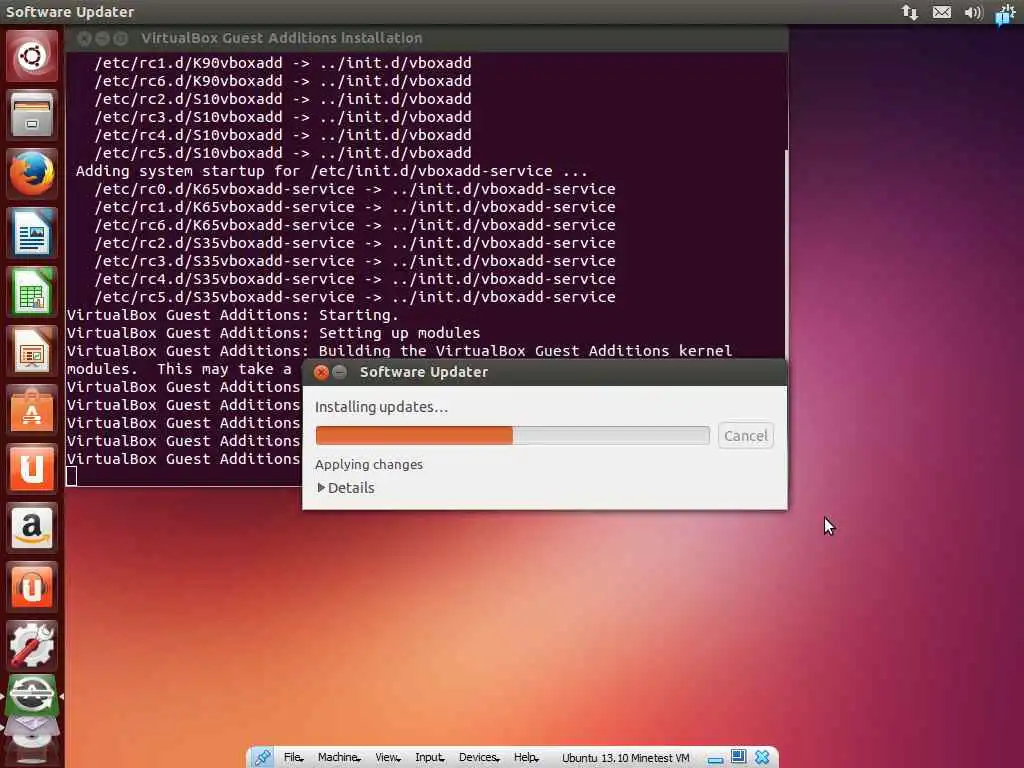Click the installing updates progress bar
The image size is (1024, 768).
pyautogui.click(x=513, y=436)
